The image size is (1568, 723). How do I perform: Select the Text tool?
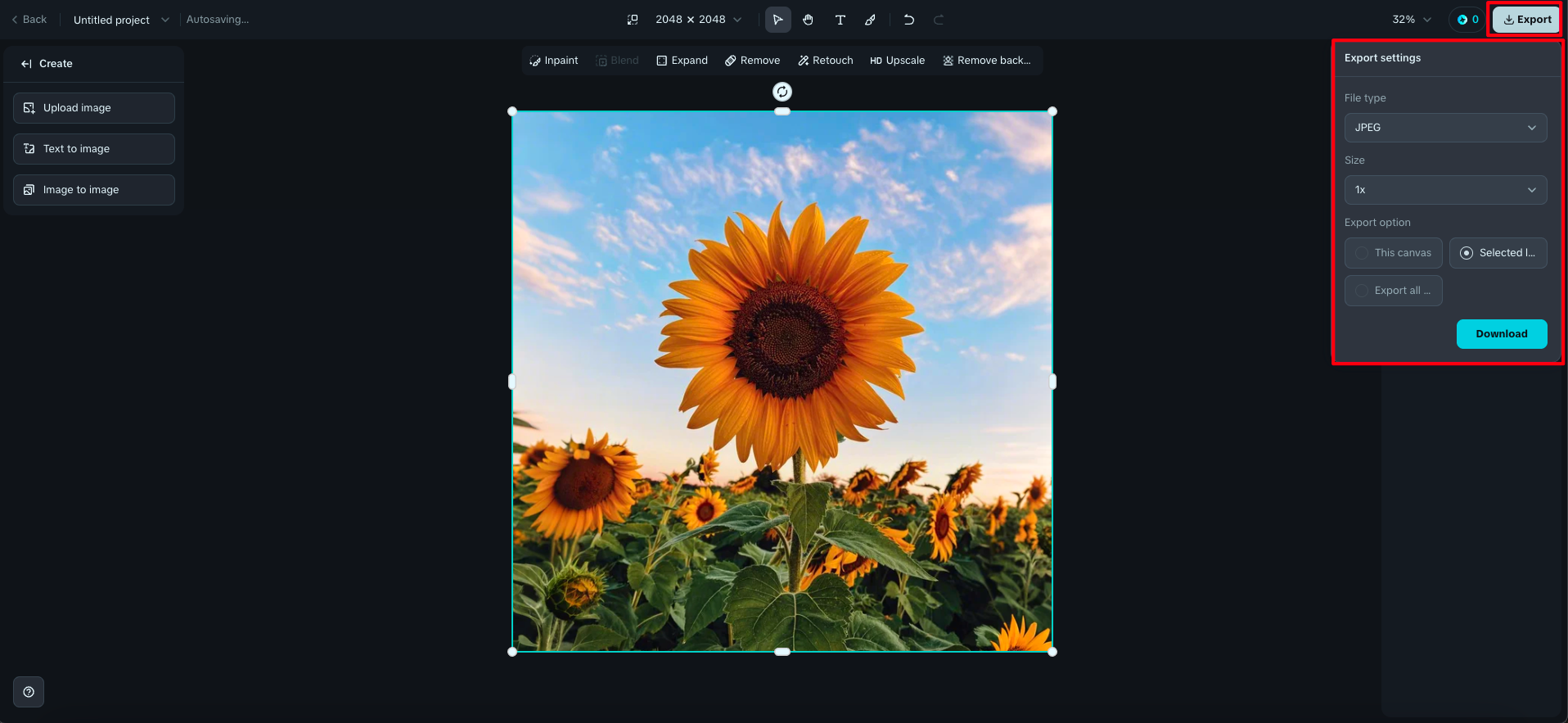[x=840, y=20]
